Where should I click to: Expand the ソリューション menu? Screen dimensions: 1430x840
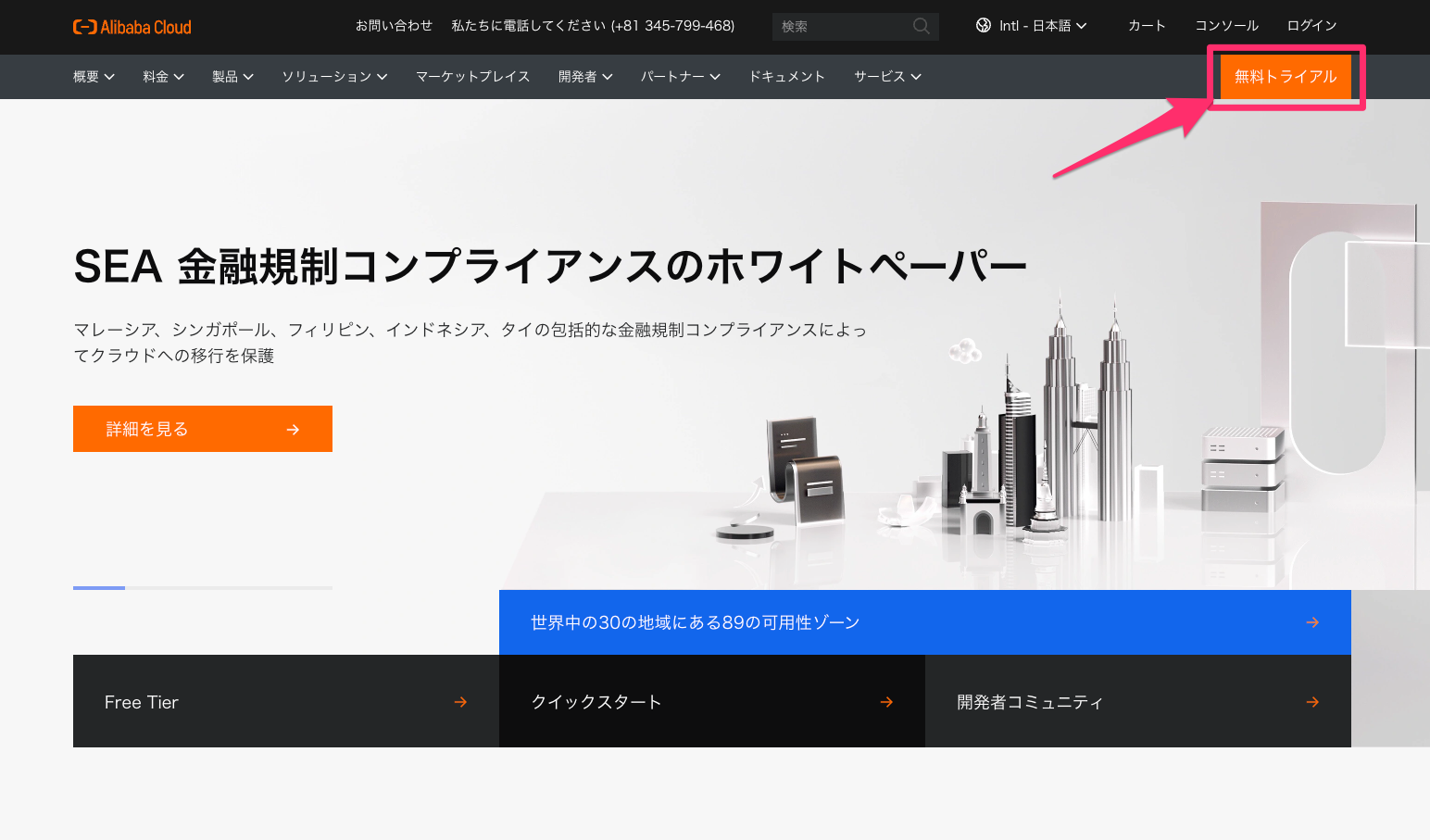click(334, 77)
